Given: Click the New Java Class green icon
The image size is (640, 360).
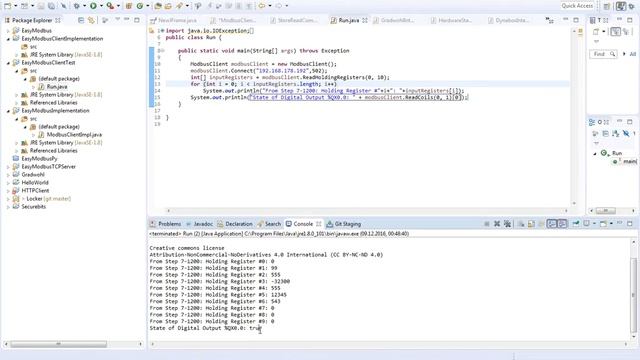Looking at the screenshot, I should pos(140,6).
